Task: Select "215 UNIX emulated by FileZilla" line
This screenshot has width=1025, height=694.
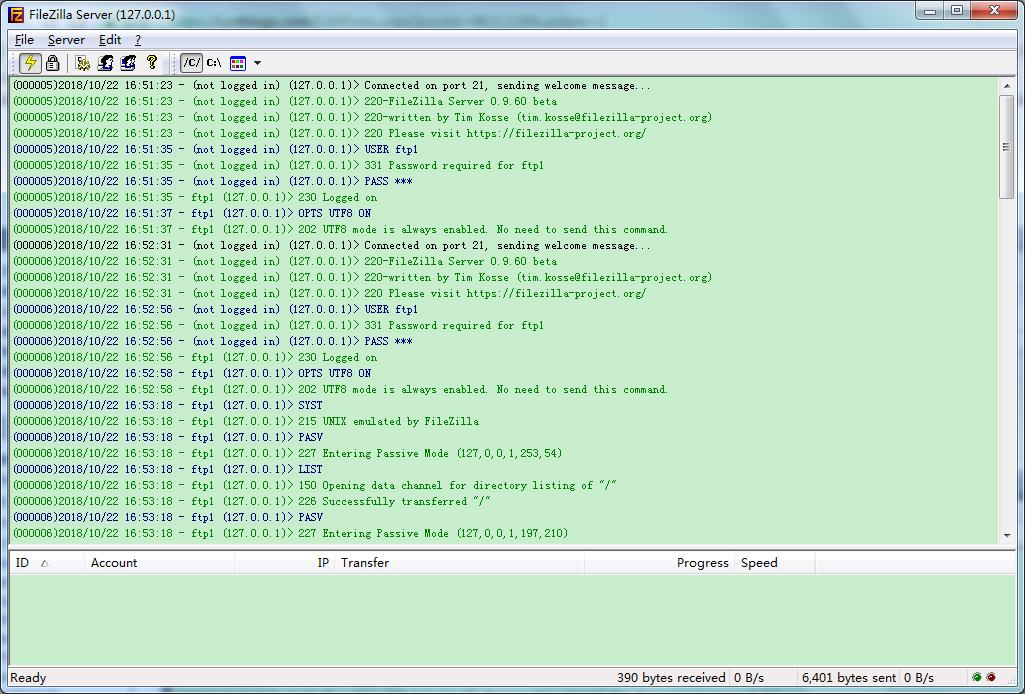Action: 246,421
